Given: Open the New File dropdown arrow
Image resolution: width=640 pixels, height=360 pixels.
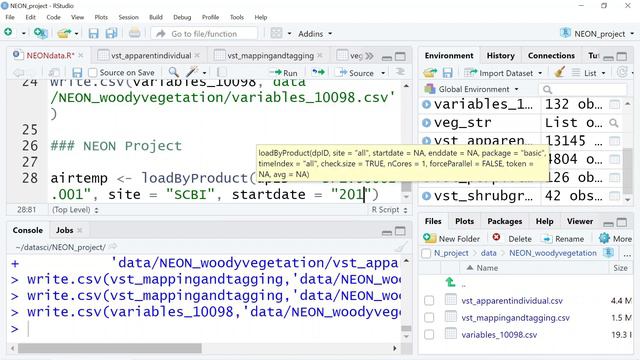Looking at the screenshot, I should pyautogui.click(x=23, y=33).
